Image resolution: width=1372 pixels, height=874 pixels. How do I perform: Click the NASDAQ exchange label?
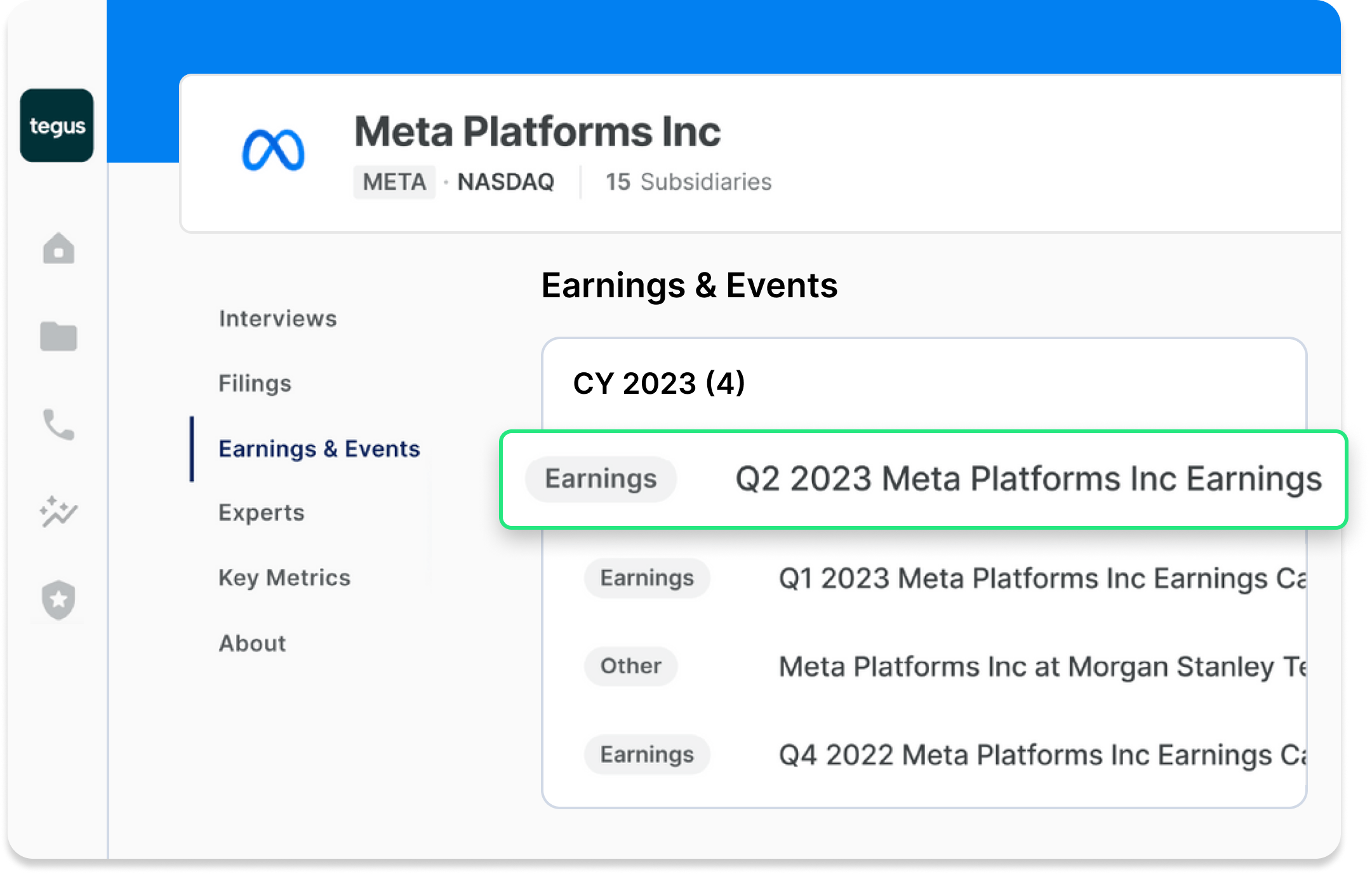tap(506, 182)
